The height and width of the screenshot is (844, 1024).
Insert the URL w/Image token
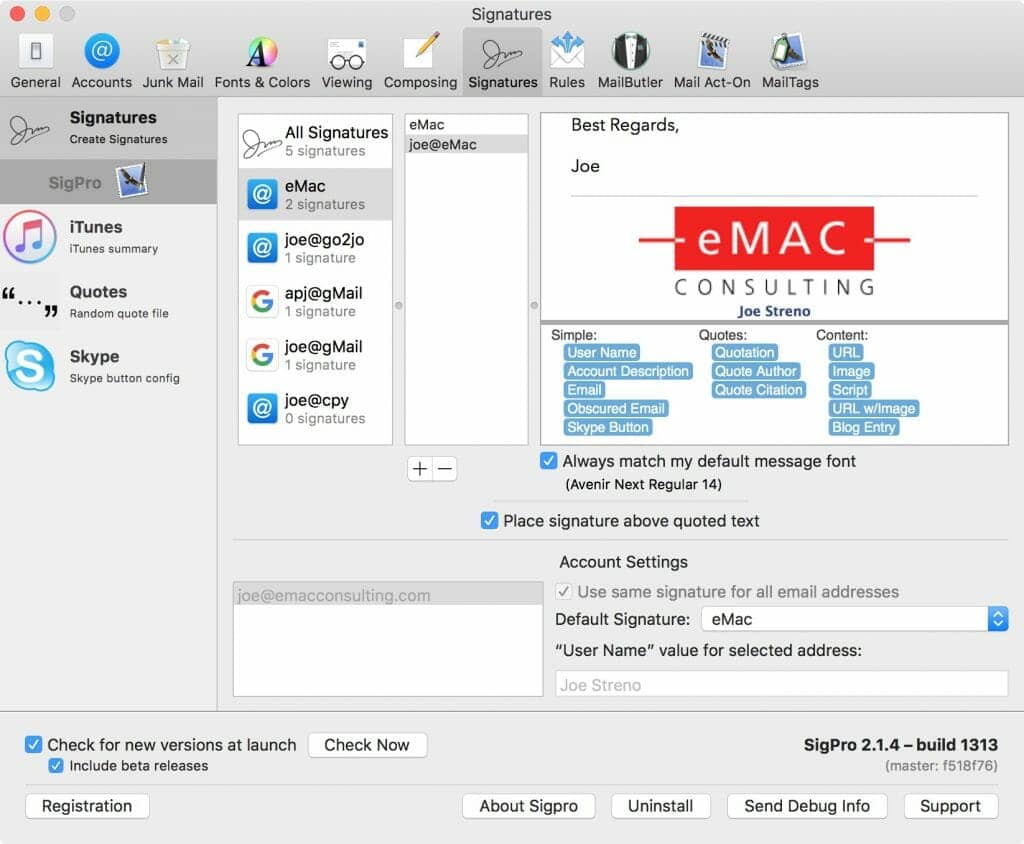[874, 408]
